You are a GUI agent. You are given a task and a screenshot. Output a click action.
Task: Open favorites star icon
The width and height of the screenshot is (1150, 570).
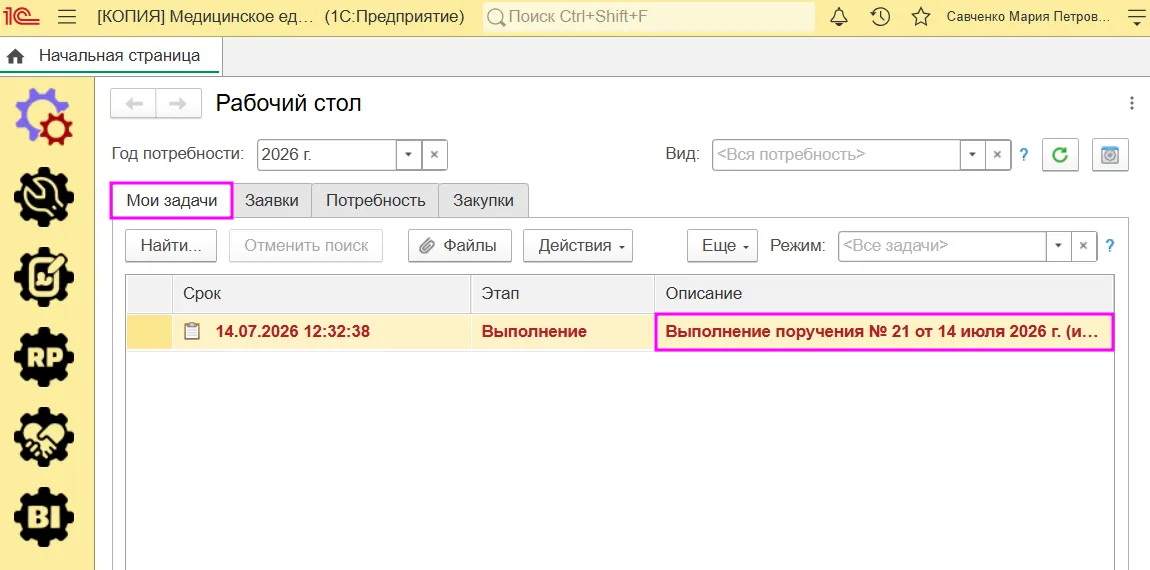point(921,17)
